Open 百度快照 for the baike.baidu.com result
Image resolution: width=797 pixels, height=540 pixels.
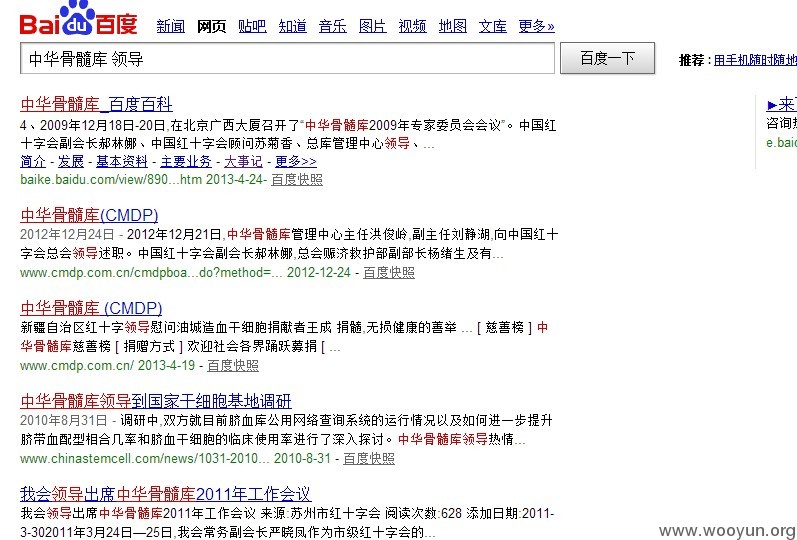click(297, 179)
